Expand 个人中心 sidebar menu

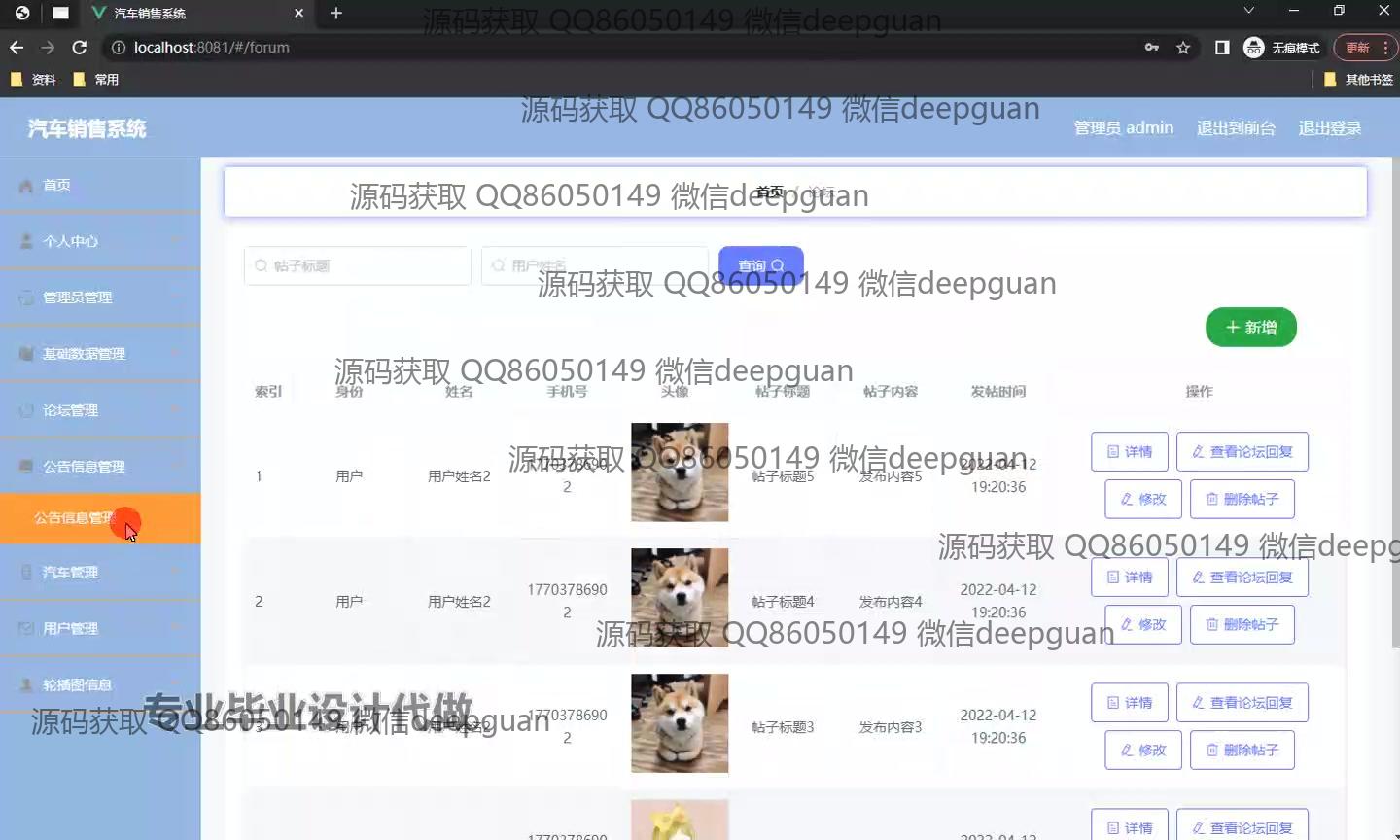pyautogui.click(x=100, y=241)
